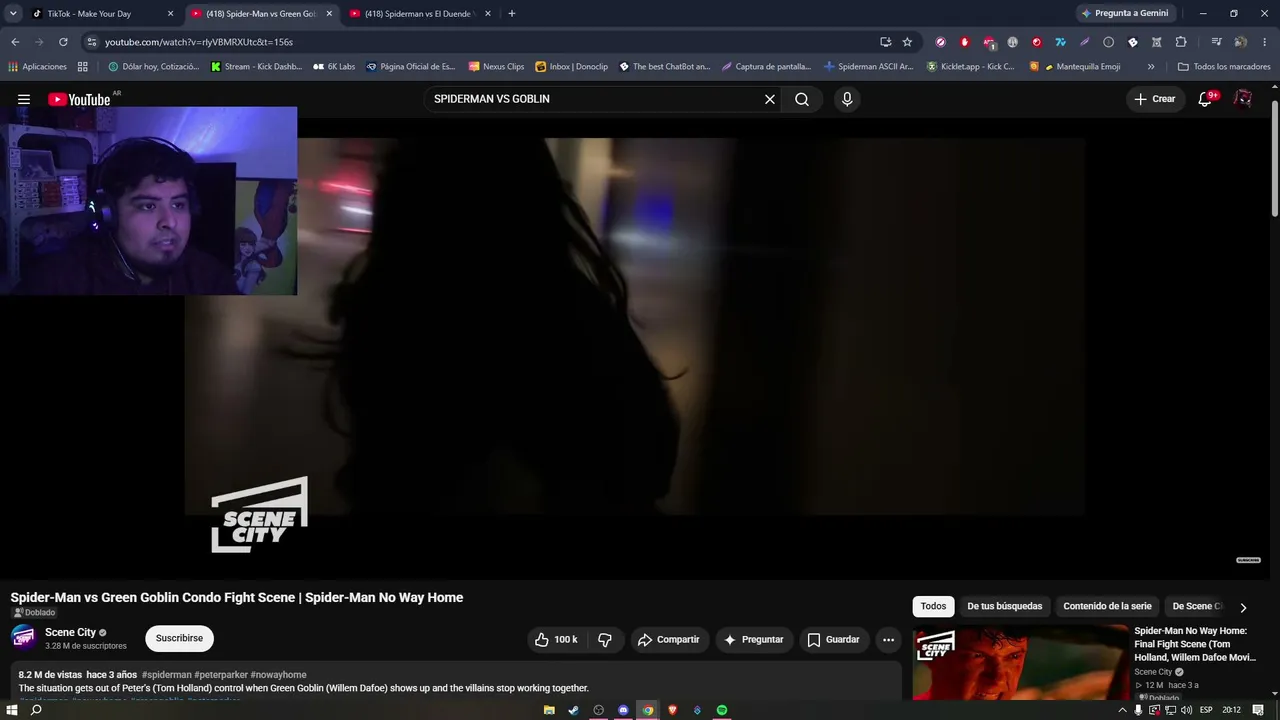Install app icon in address bar
1280x720 pixels.
(885, 42)
